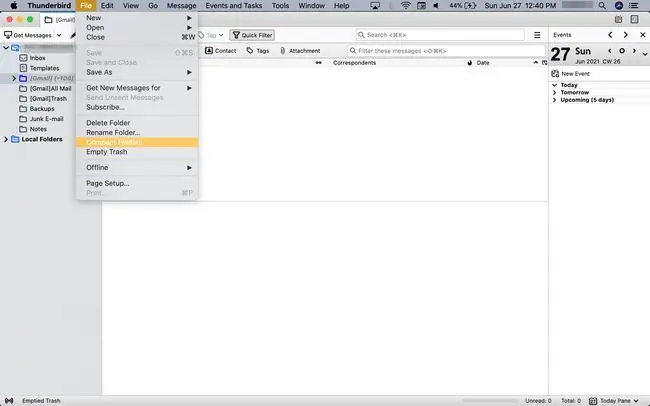The image size is (650, 406).
Task: Select the Backups folder
Action: 37,109
